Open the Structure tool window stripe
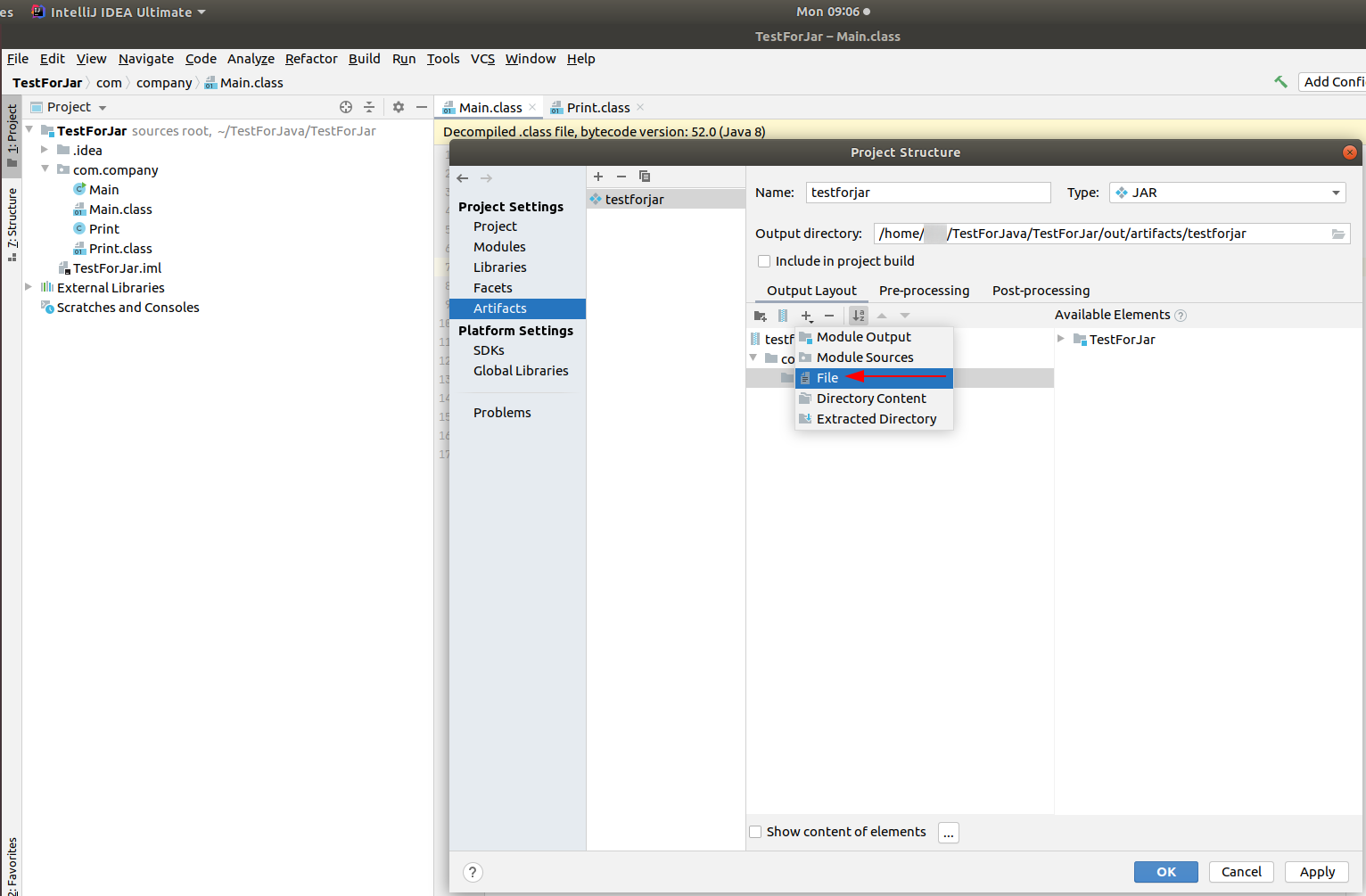Screen dimensions: 1366x896 [x=12, y=224]
